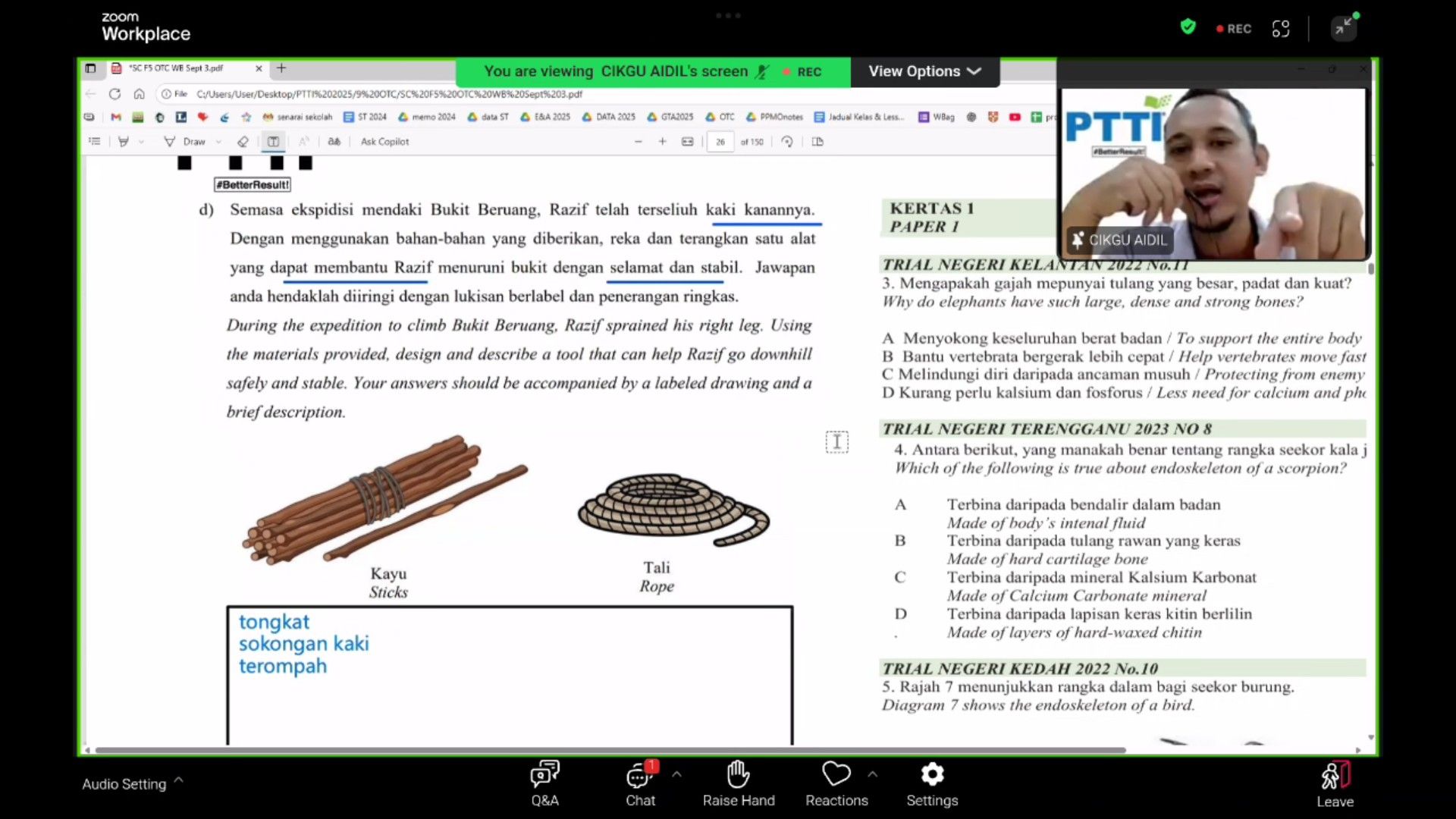Click the Tali Rope picture
This screenshot has height=819, width=1456.
(673, 509)
